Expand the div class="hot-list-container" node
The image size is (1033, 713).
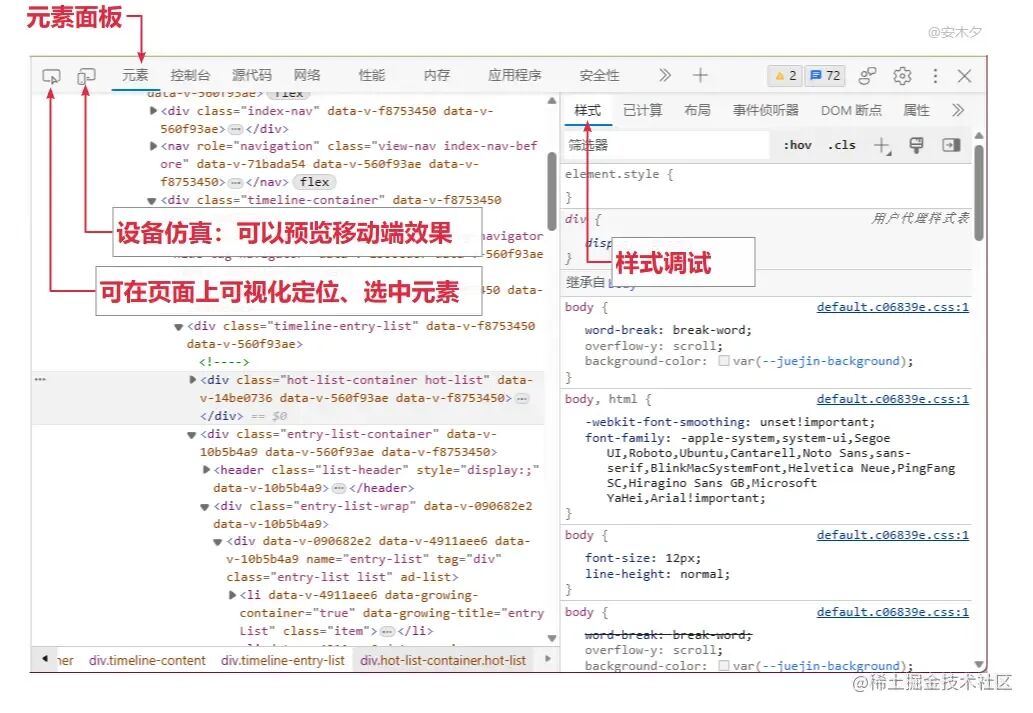[x=193, y=380]
